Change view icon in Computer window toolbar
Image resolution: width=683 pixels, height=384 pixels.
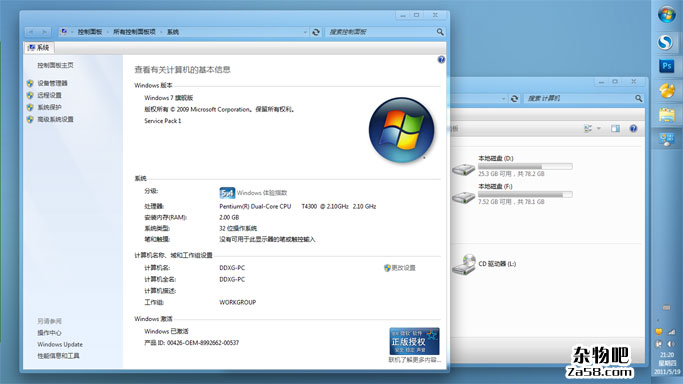588,128
